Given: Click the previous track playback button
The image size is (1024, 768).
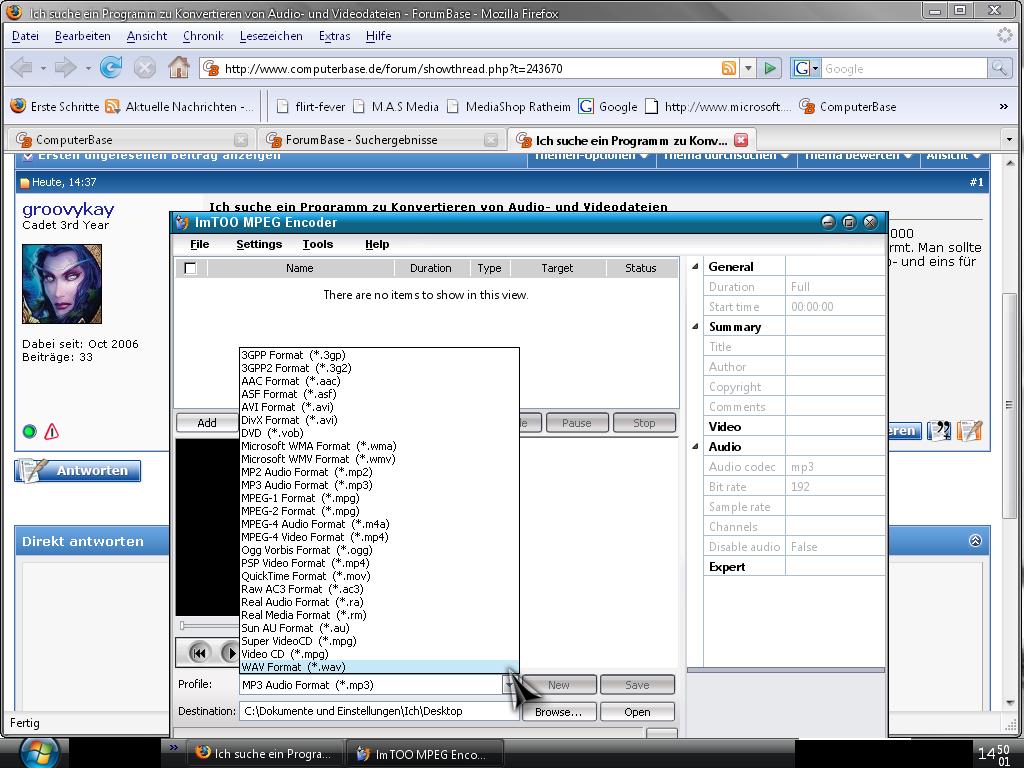Looking at the screenshot, I should pos(199,653).
